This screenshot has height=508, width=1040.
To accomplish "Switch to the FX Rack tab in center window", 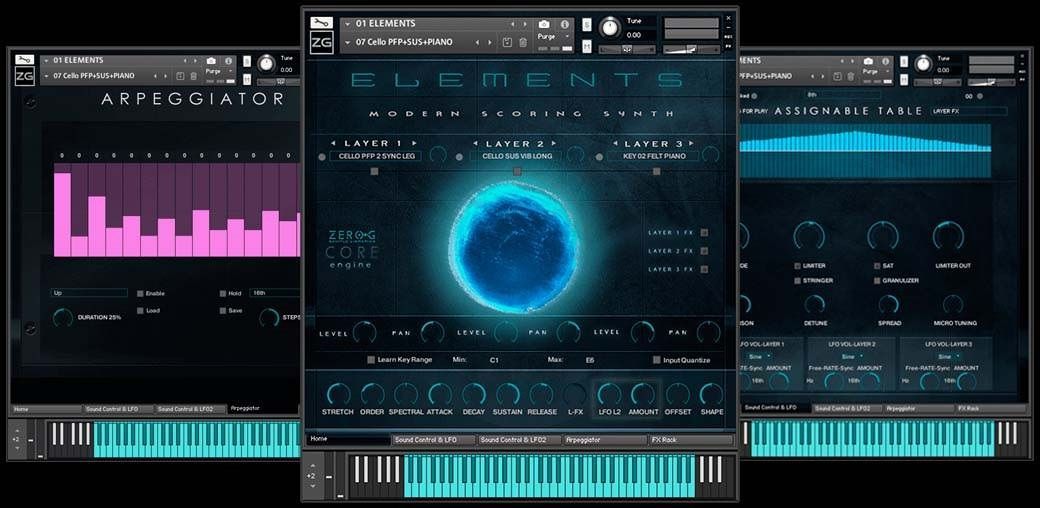I will click(x=691, y=440).
